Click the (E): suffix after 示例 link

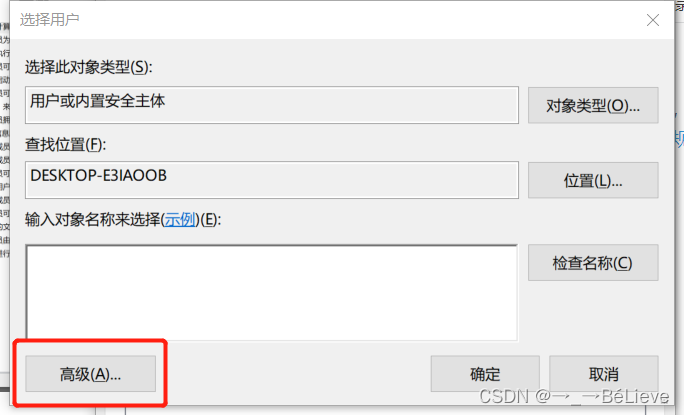[x=211, y=220]
